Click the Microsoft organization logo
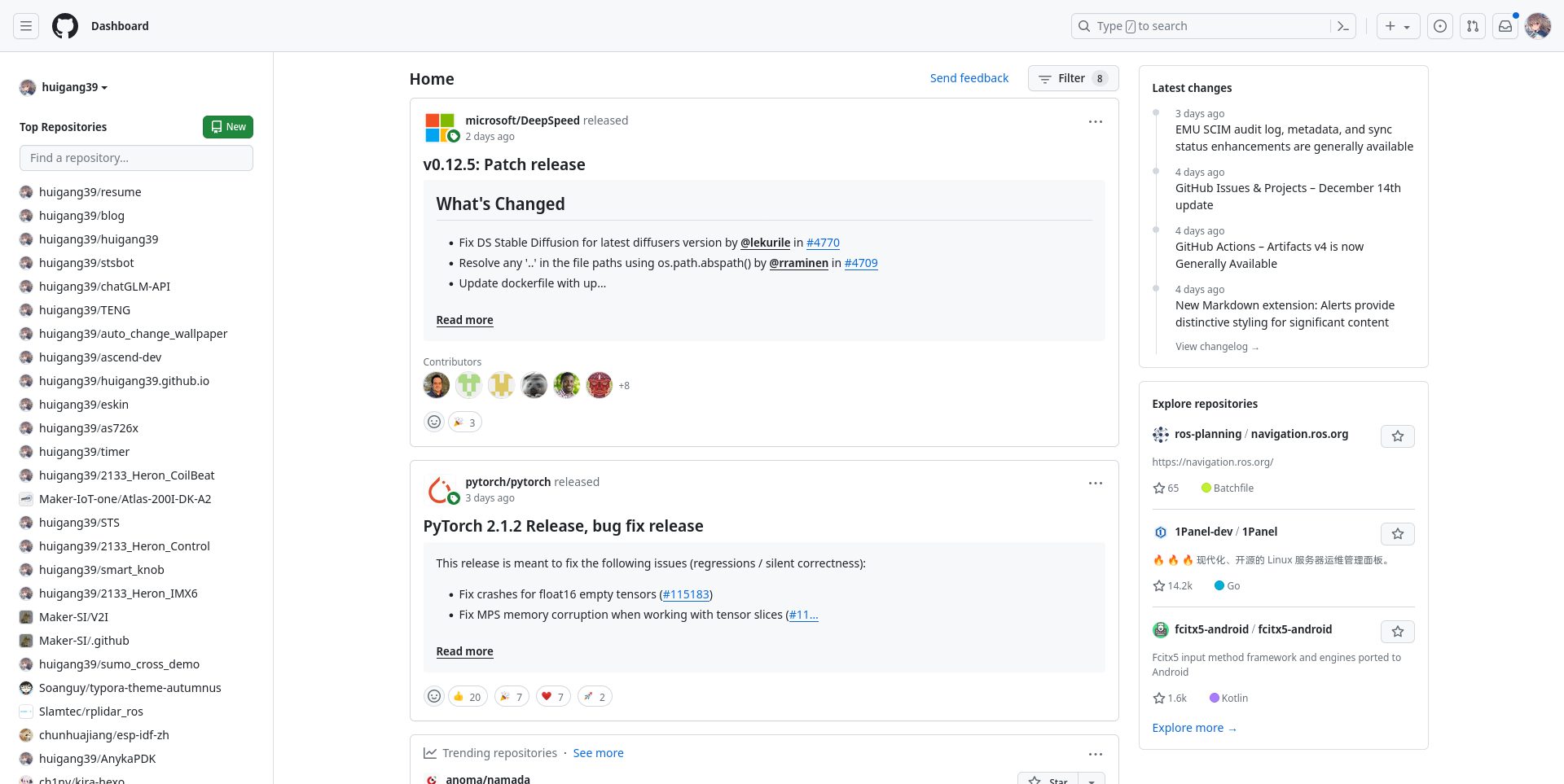This screenshot has height=784, width=1564. 440,128
